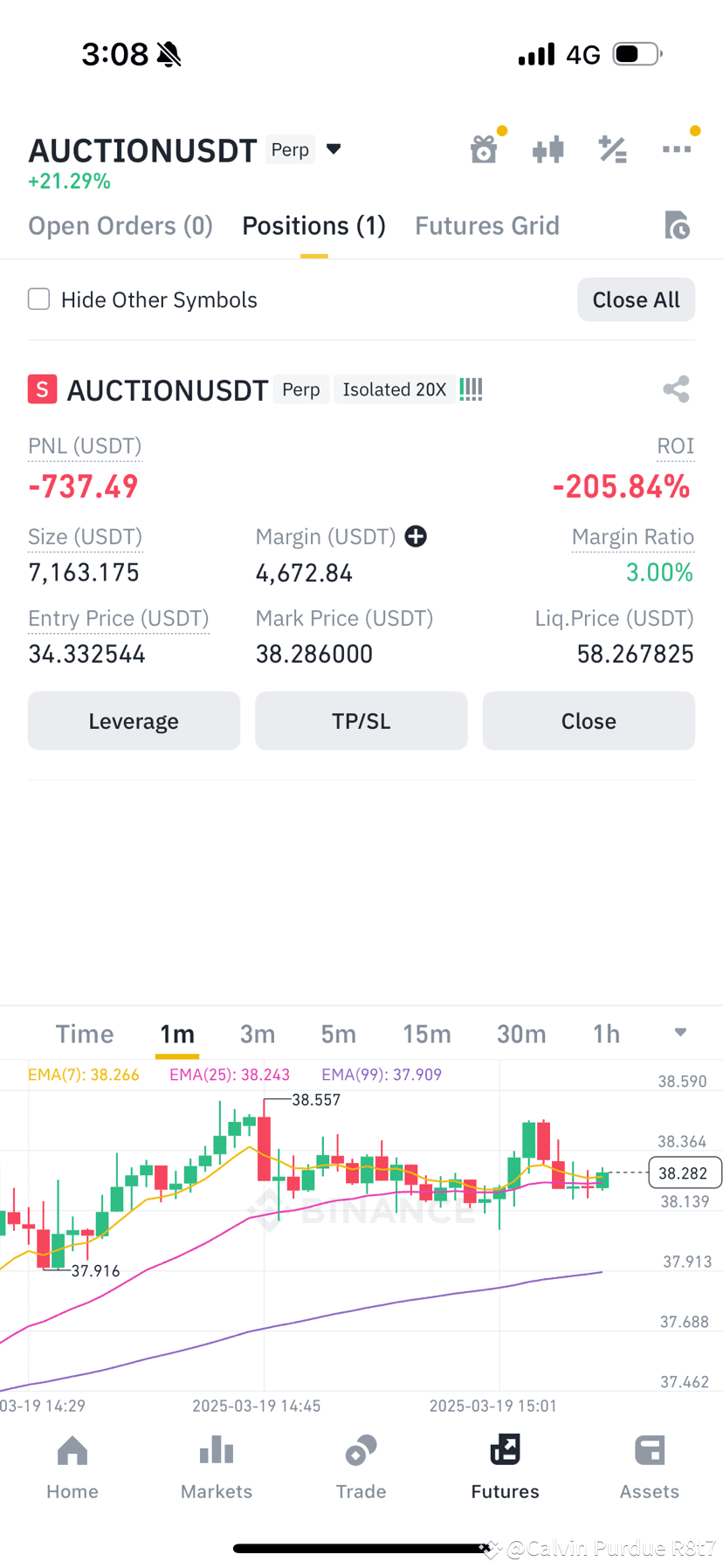
Task: Tap the AUCTIONUSDT position title
Action: (168, 390)
